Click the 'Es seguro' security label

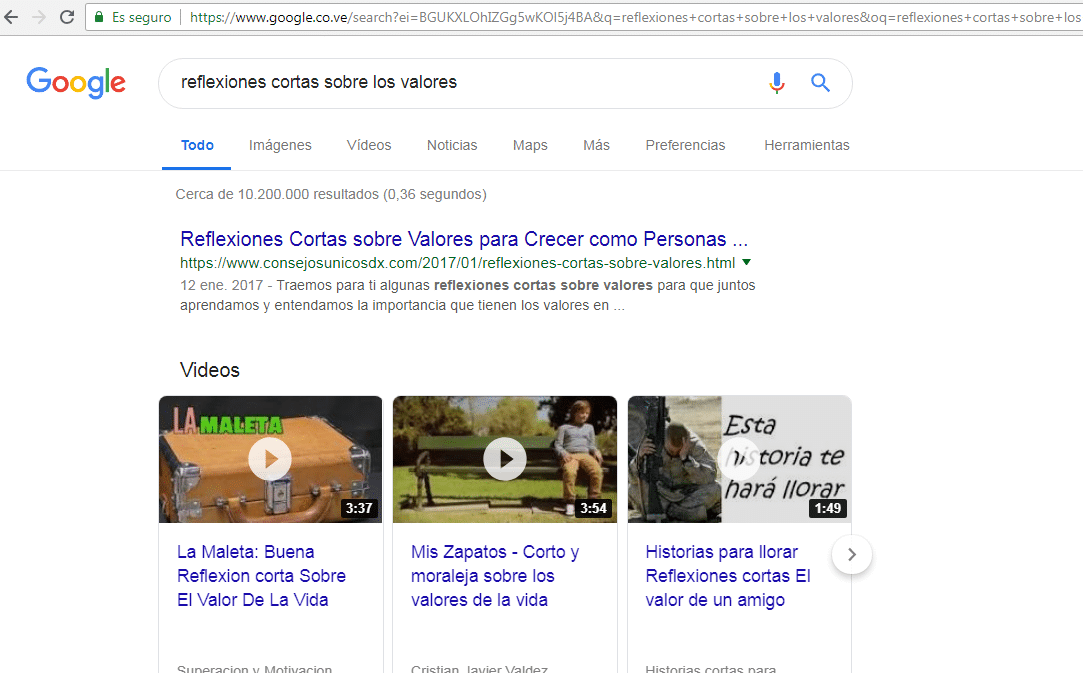(x=142, y=17)
